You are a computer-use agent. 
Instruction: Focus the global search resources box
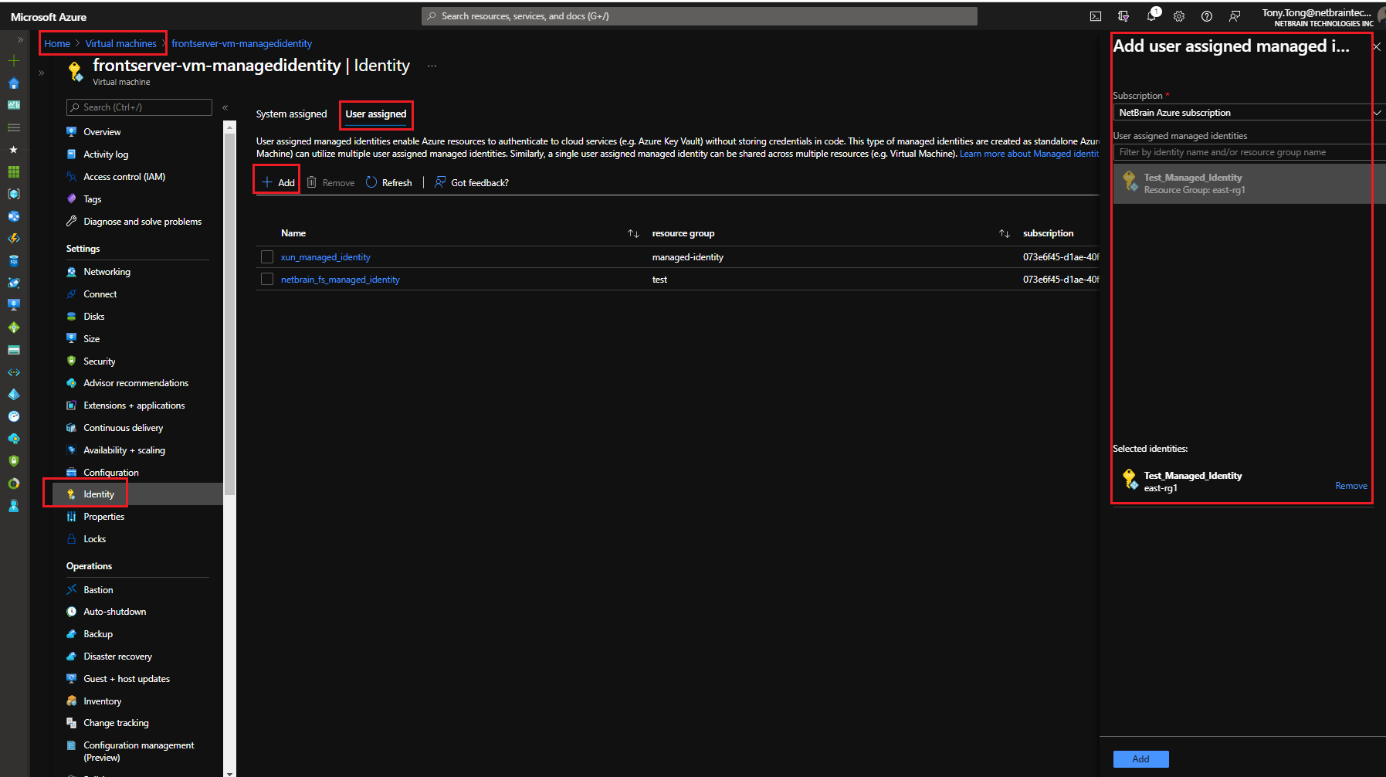[x=699, y=16]
